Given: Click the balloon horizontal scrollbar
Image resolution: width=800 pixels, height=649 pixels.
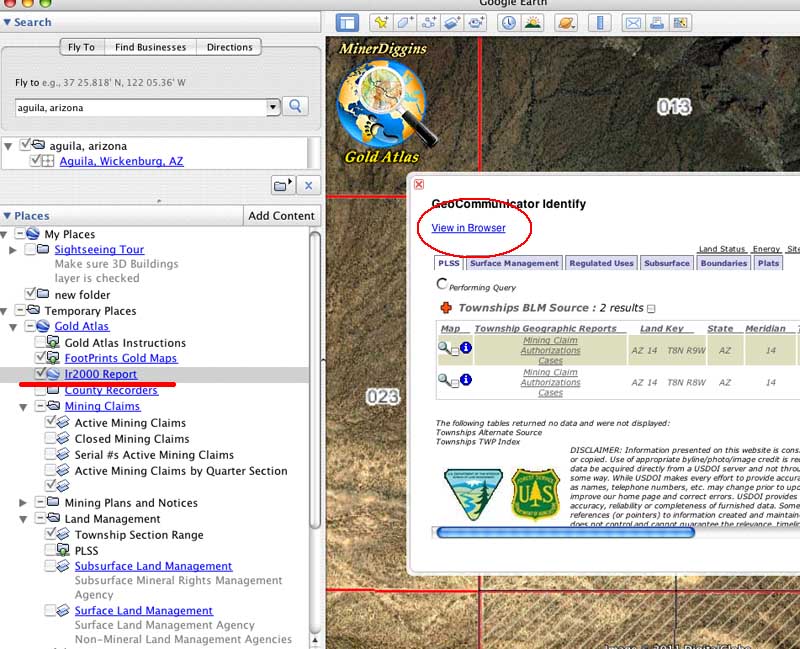Looking at the screenshot, I should click(x=565, y=533).
